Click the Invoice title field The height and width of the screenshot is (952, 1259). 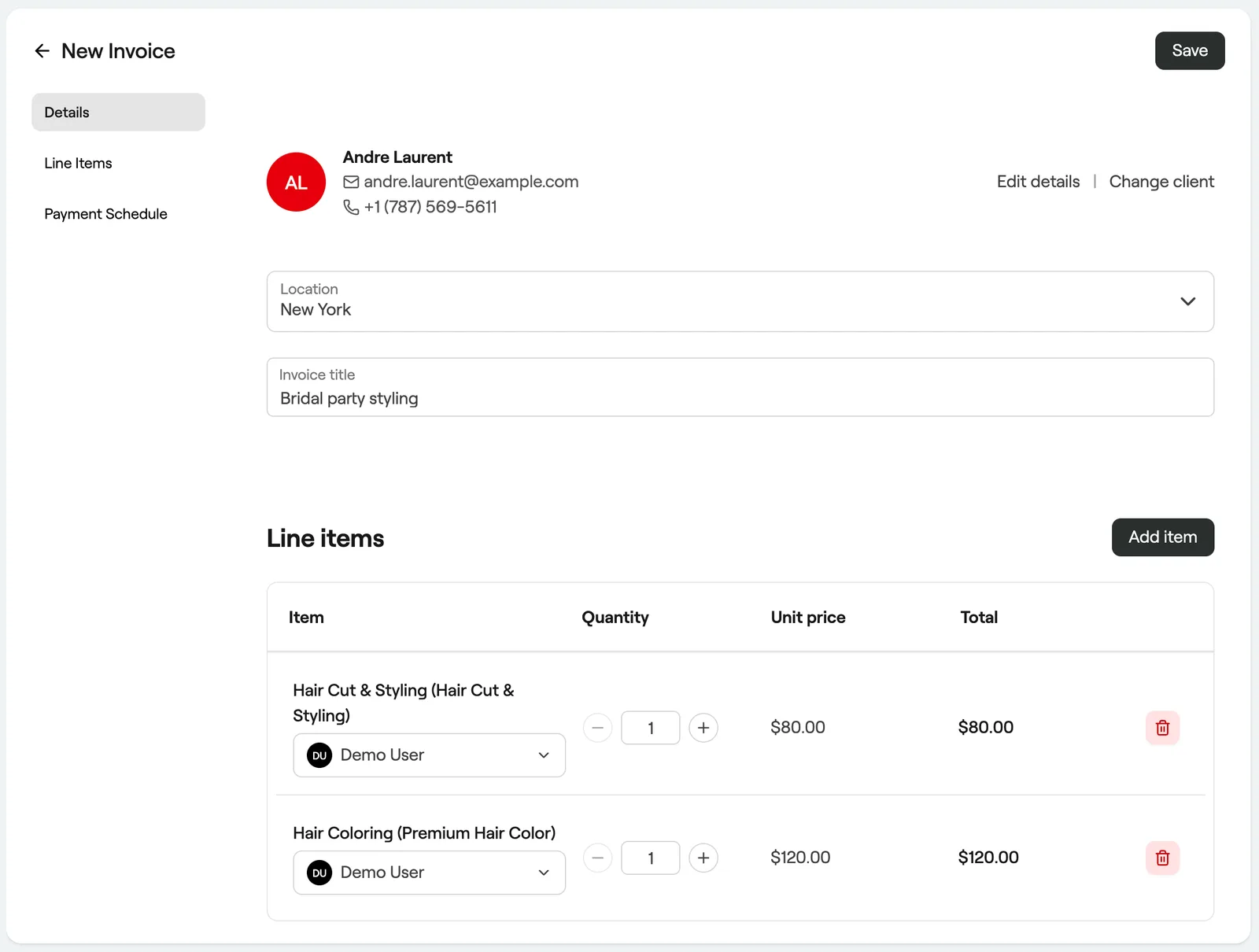coord(740,387)
